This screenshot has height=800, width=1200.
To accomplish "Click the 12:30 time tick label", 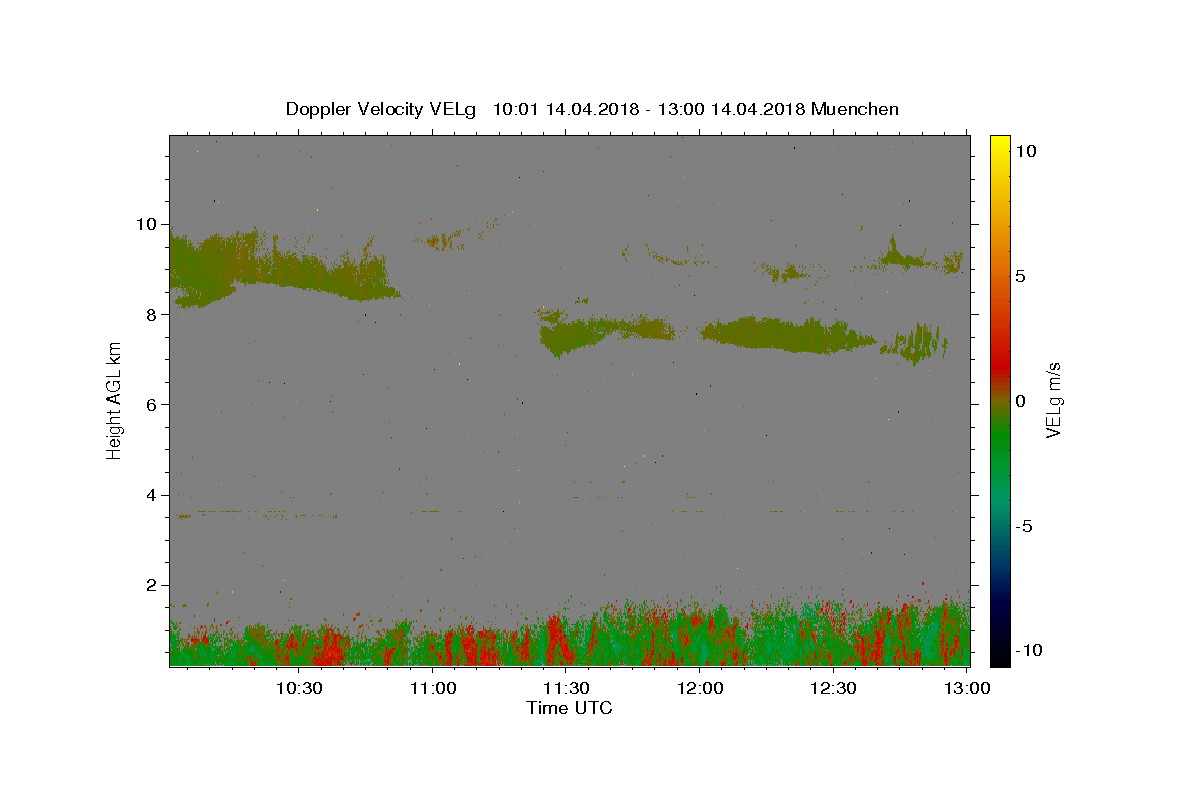I will [x=833, y=688].
